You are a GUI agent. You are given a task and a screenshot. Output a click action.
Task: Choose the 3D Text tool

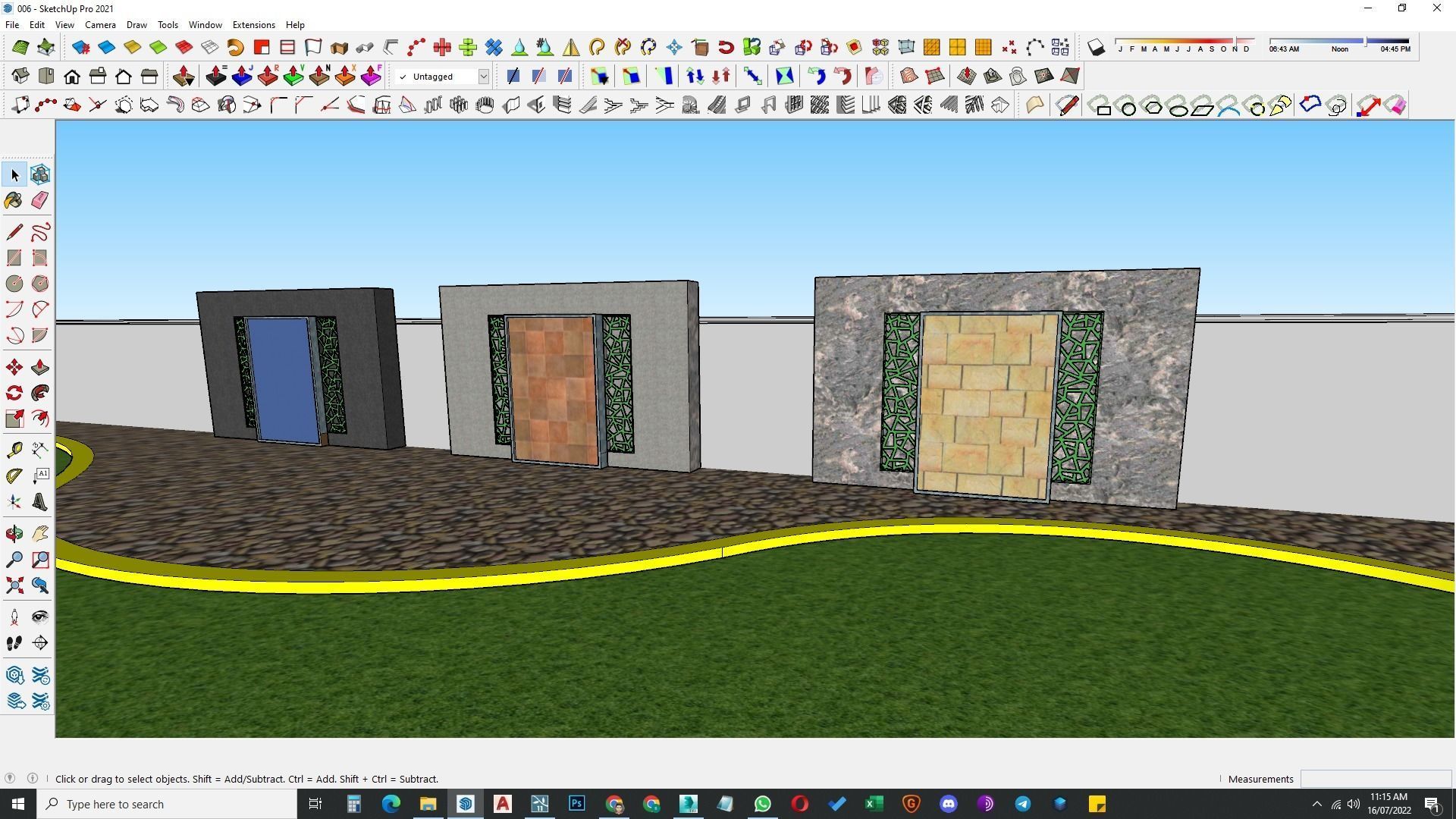40,502
